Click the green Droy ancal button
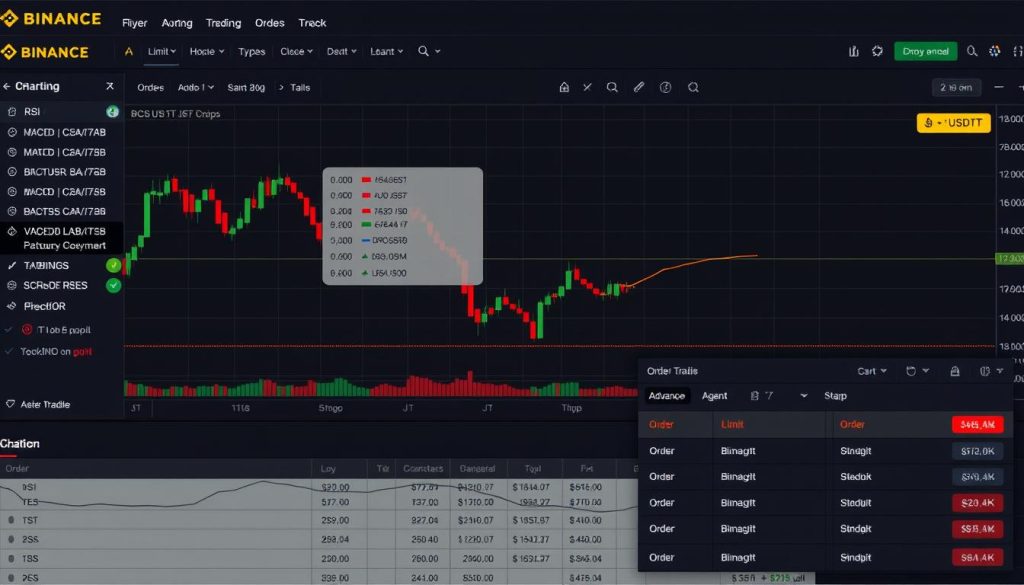1024x585 pixels. click(x=925, y=52)
